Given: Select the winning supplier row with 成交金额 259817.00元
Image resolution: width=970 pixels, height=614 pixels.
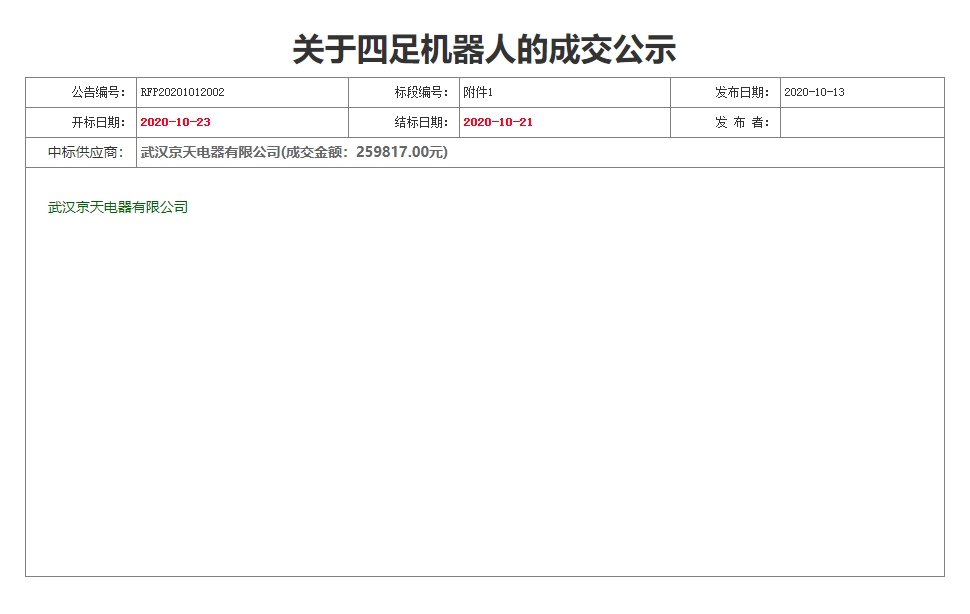Looking at the screenshot, I should tap(294, 152).
